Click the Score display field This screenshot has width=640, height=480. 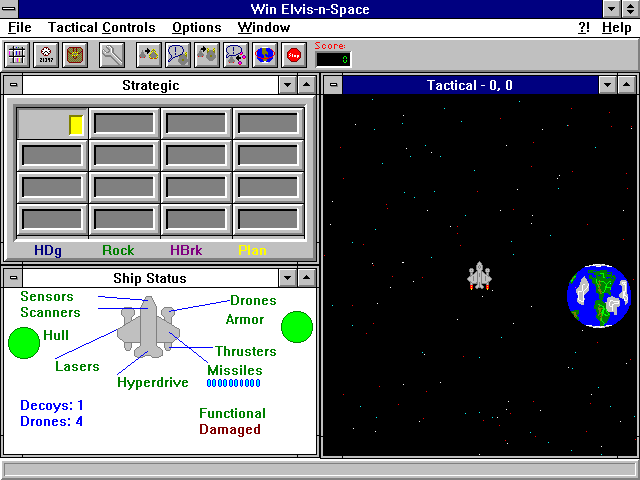pos(333,60)
